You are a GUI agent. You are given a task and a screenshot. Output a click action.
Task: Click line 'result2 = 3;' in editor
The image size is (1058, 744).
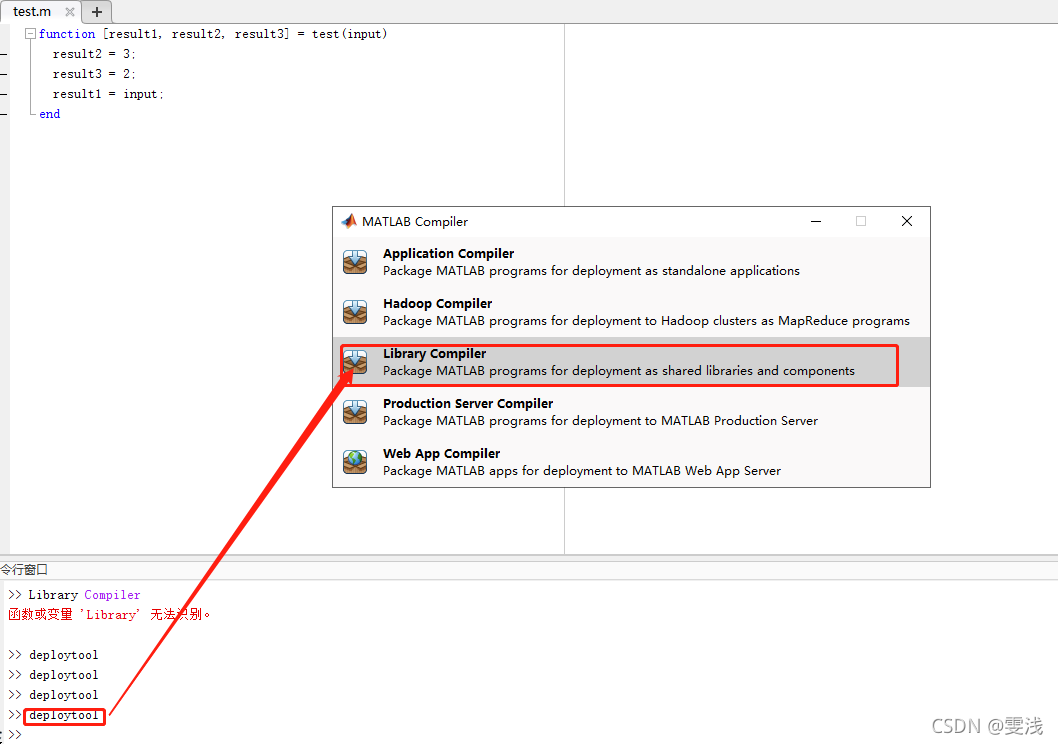(x=94, y=54)
